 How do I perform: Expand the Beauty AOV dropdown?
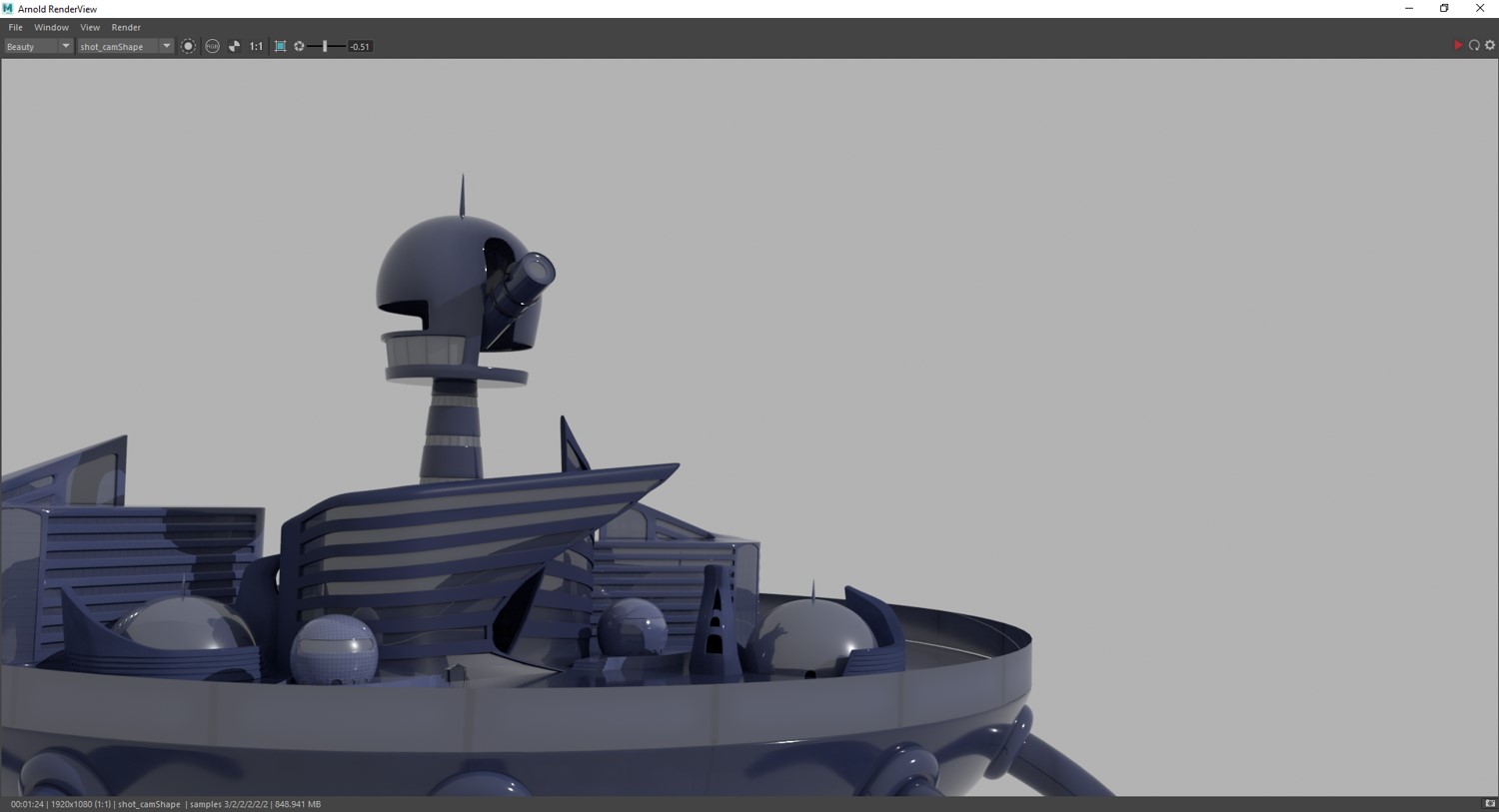(x=39, y=46)
